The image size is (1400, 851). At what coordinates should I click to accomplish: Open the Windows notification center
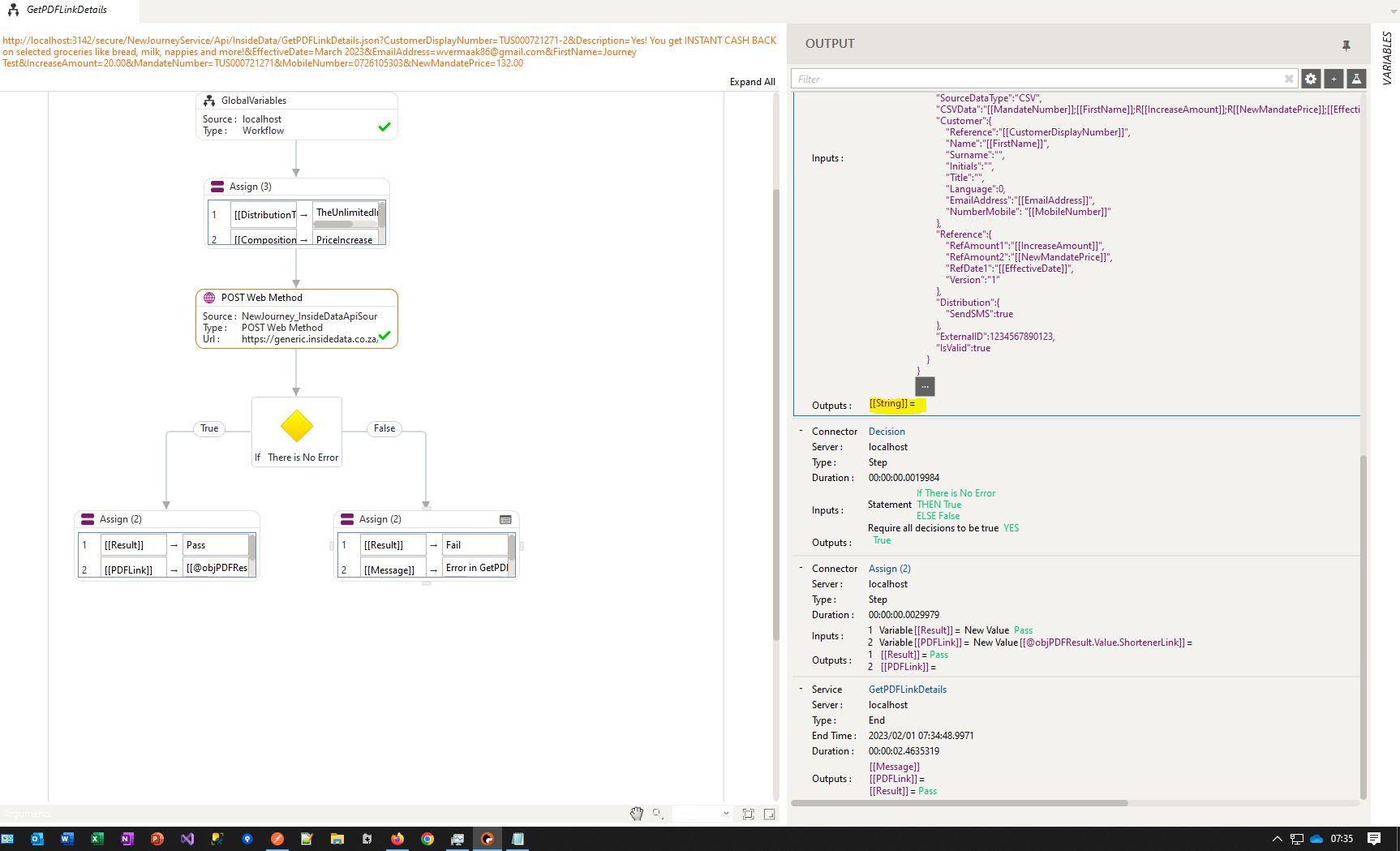tap(1374, 839)
